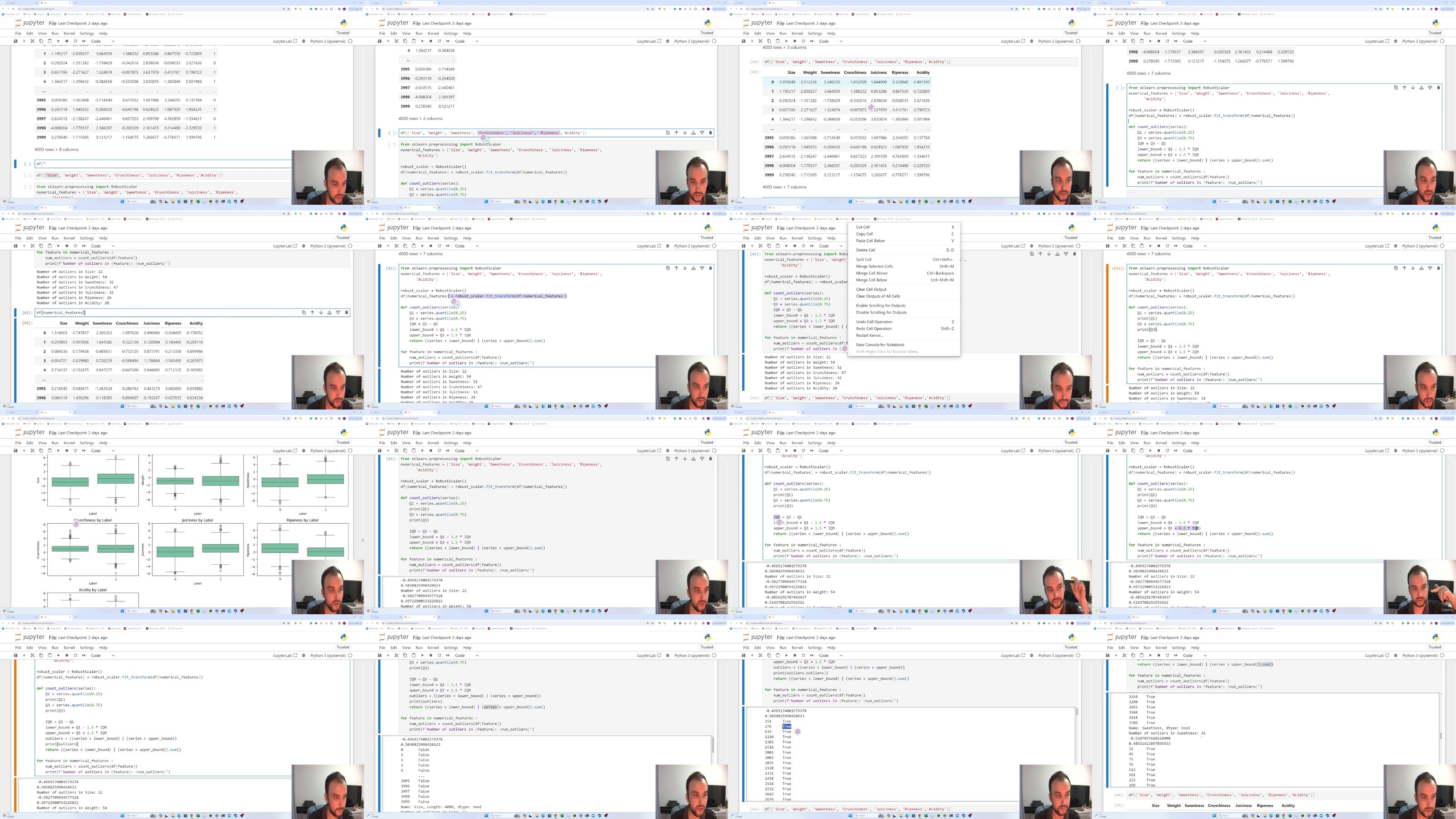The height and width of the screenshot is (819, 1456).
Task: Choose Disable Scrolling for Outputs
Action: [904, 313]
